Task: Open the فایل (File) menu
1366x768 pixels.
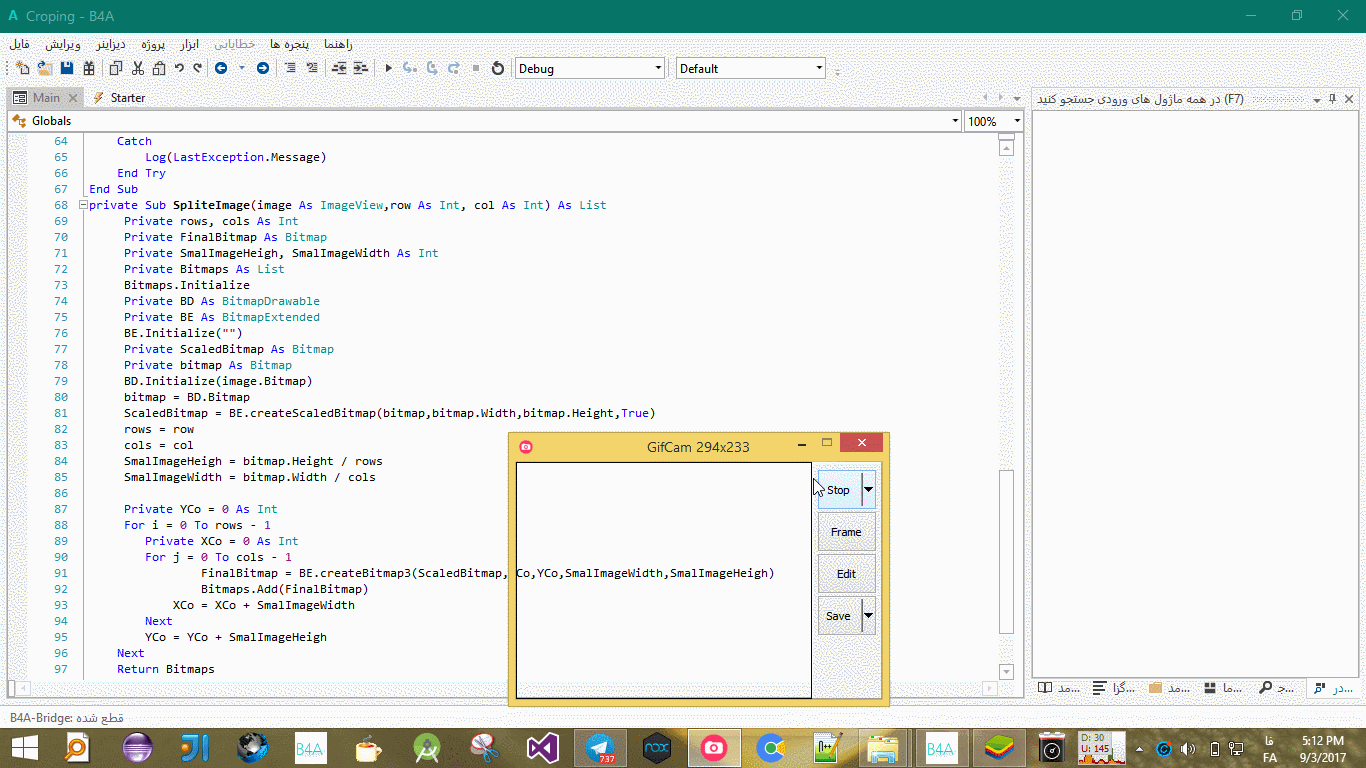Action: point(20,44)
